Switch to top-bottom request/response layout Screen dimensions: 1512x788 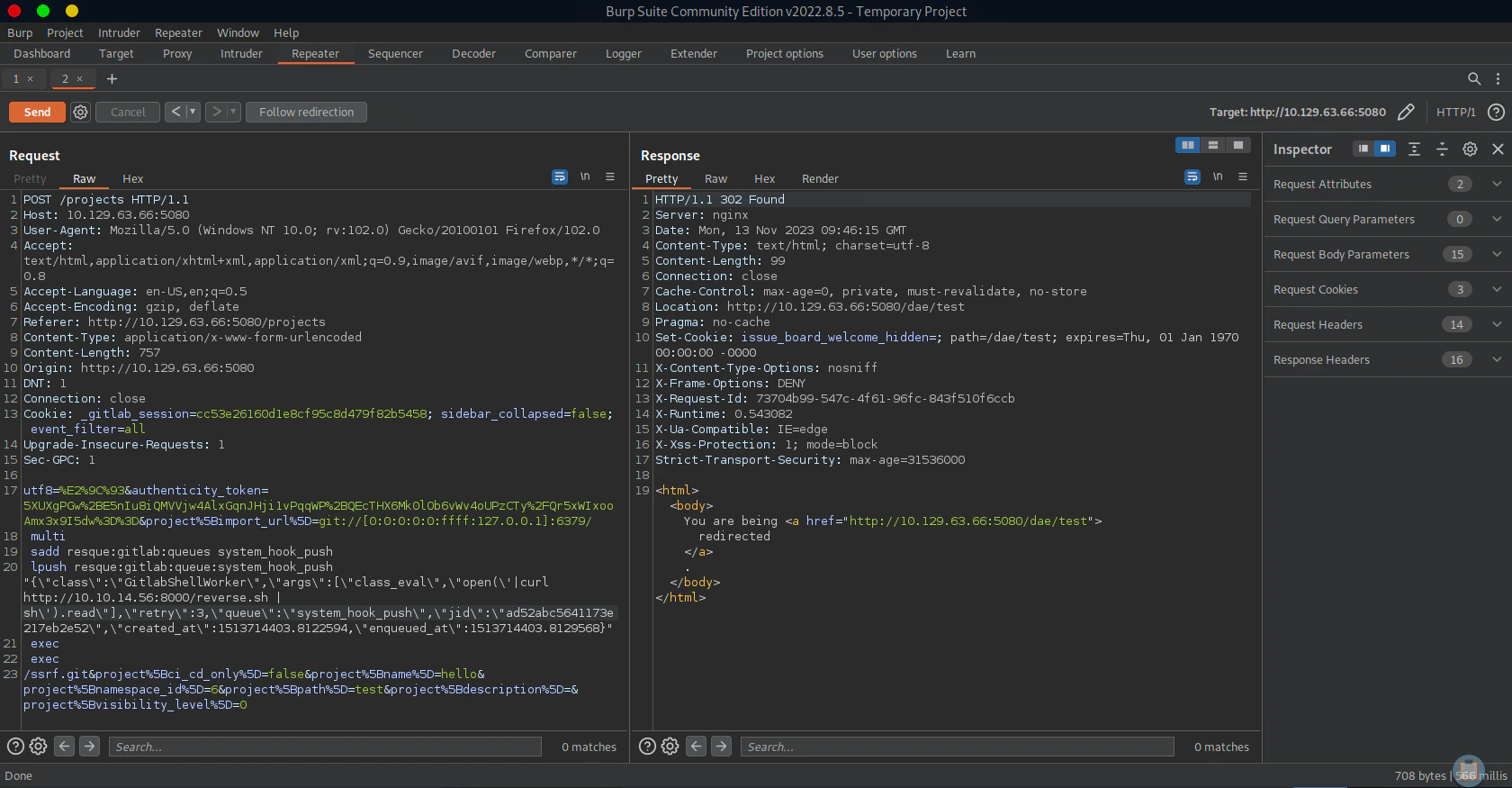[1213, 145]
